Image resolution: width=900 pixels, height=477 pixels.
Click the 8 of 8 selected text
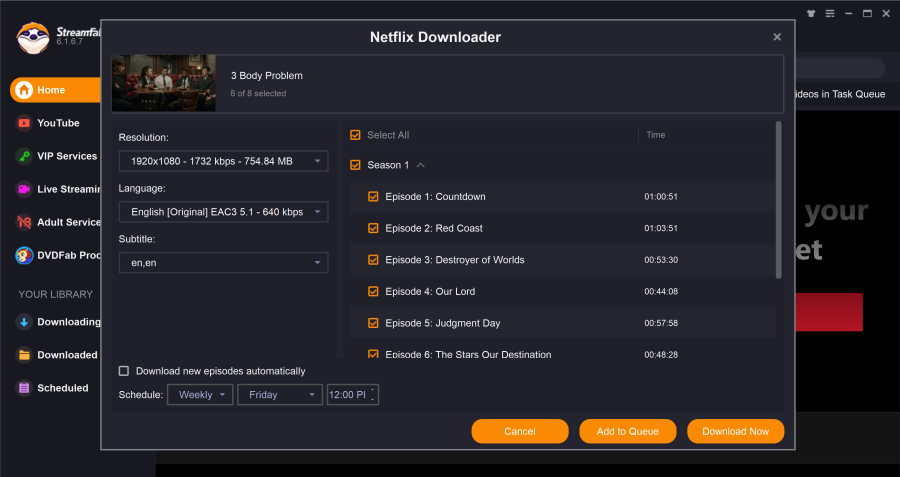(x=258, y=94)
